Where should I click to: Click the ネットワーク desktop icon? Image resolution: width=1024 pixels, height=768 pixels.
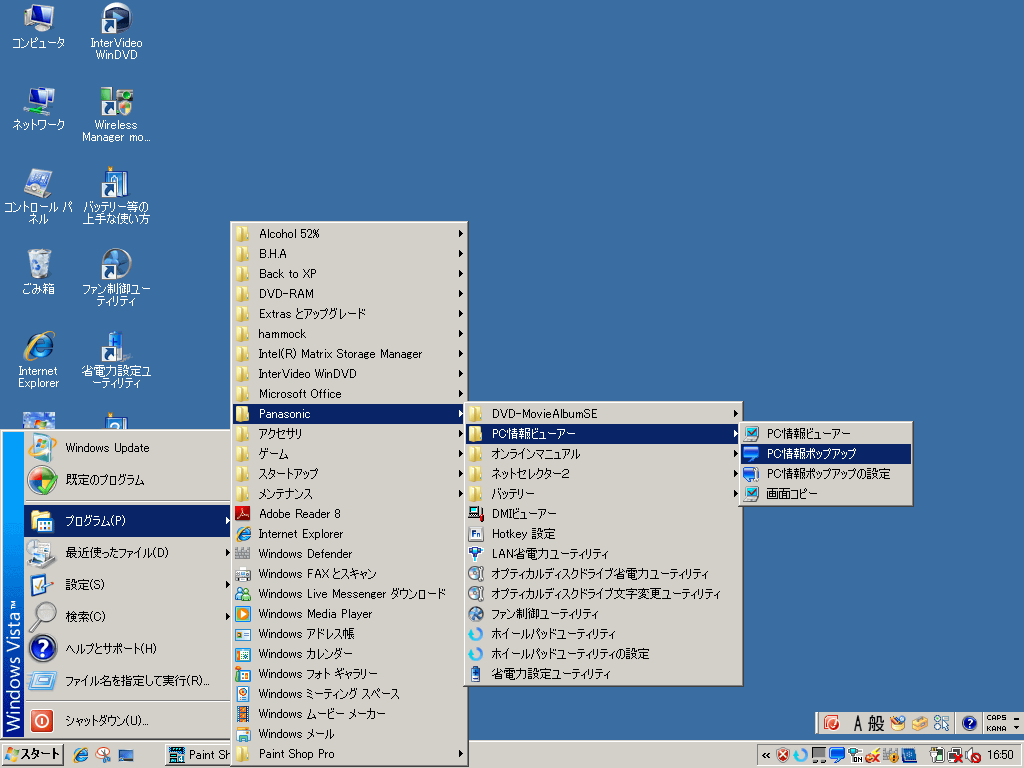click(x=39, y=108)
